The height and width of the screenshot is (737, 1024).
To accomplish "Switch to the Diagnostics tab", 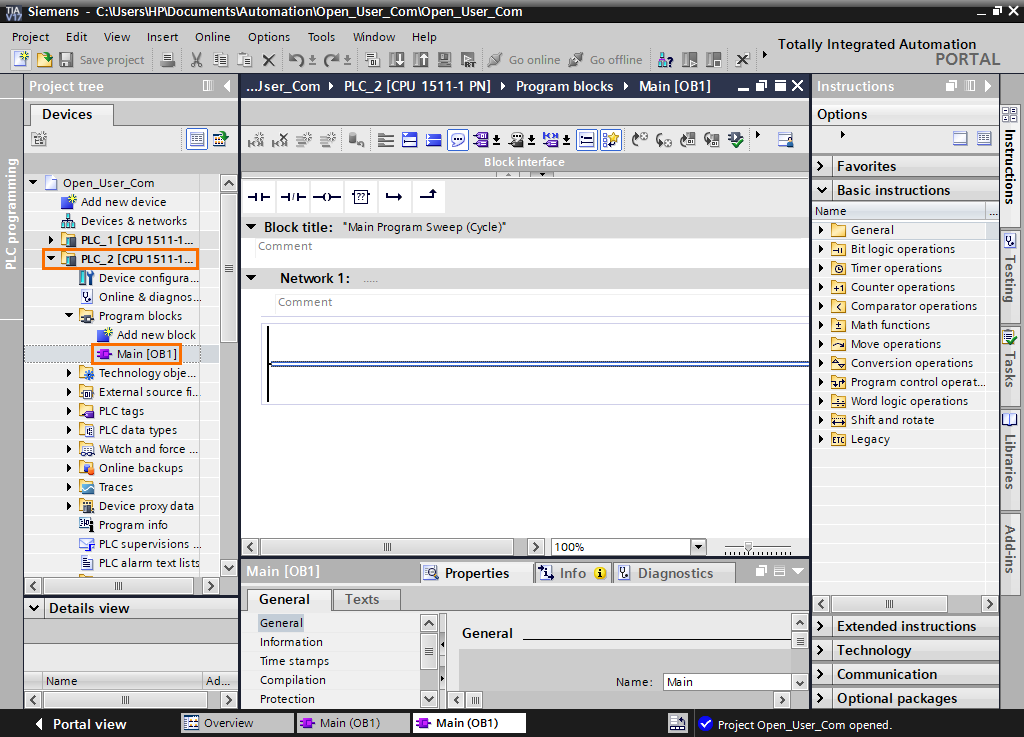I will coord(674,572).
